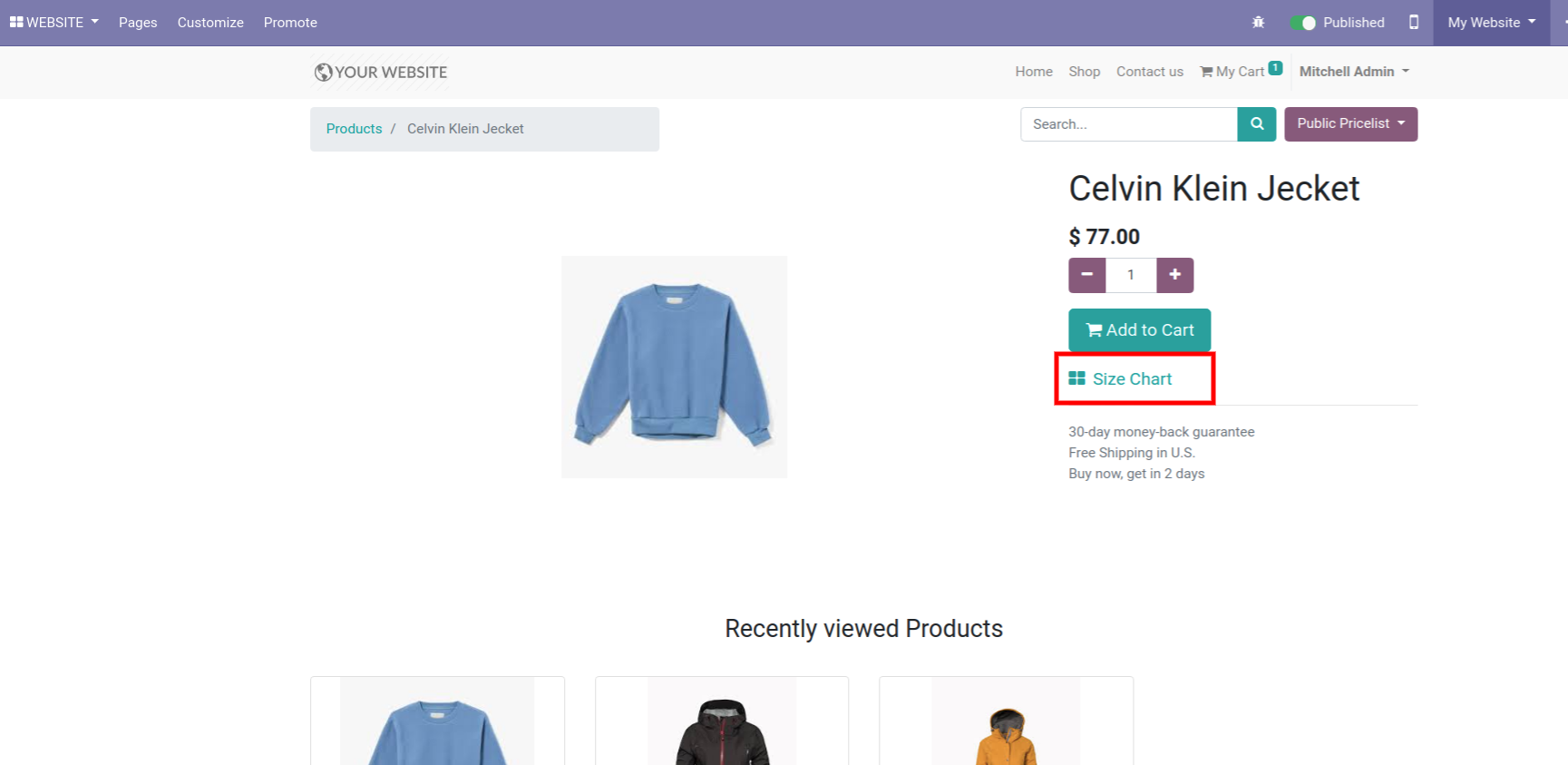Viewport: 1568px width, 765px height.
Task: Open the Public Pricelist dropdown
Action: (x=1350, y=124)
